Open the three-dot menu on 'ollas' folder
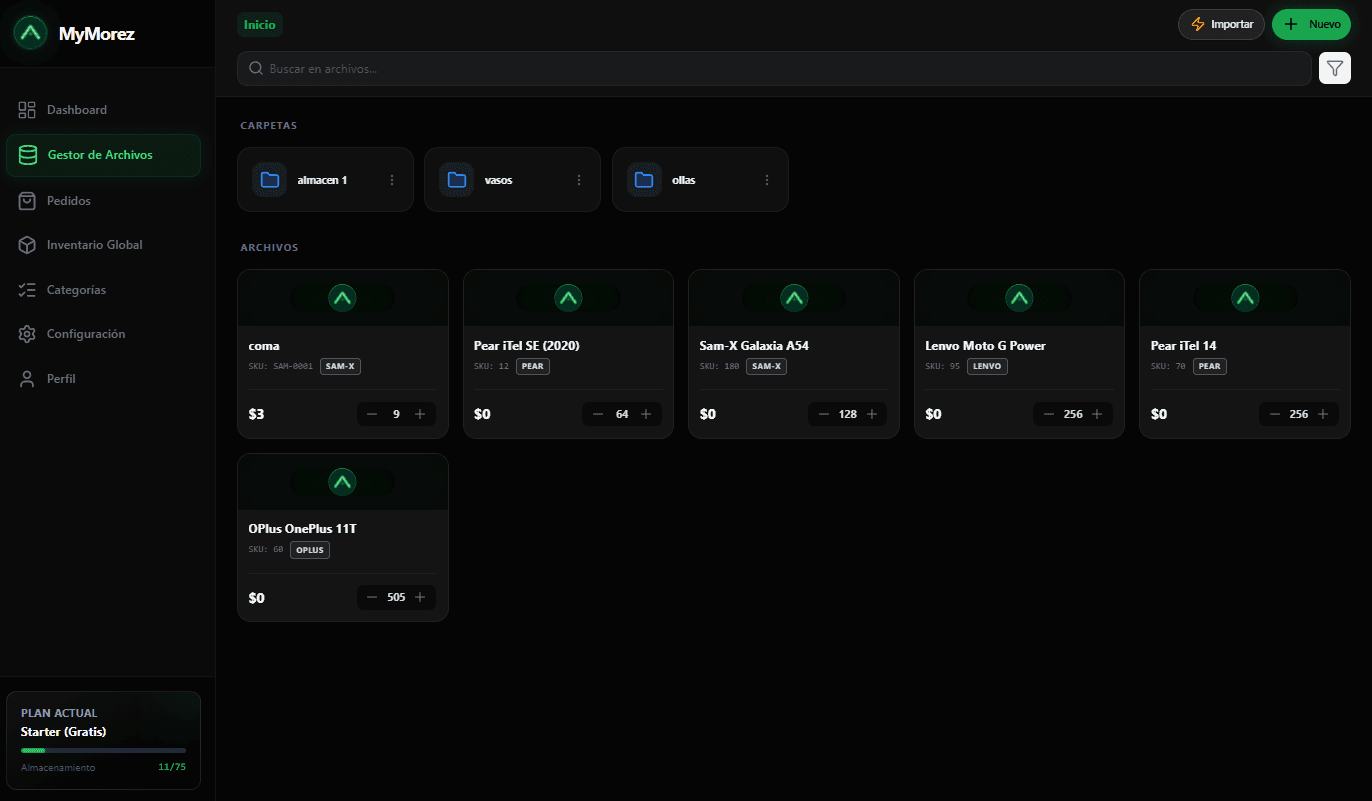This screenshot has height=801, width=1372. 767,179
